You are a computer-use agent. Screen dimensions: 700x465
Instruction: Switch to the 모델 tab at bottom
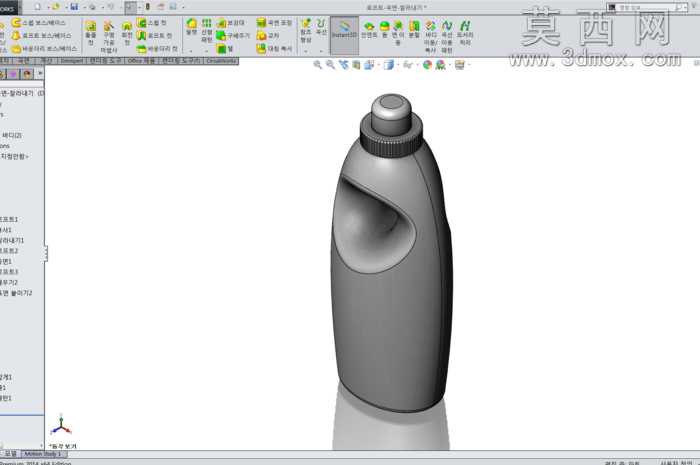(x=10, y=454)
